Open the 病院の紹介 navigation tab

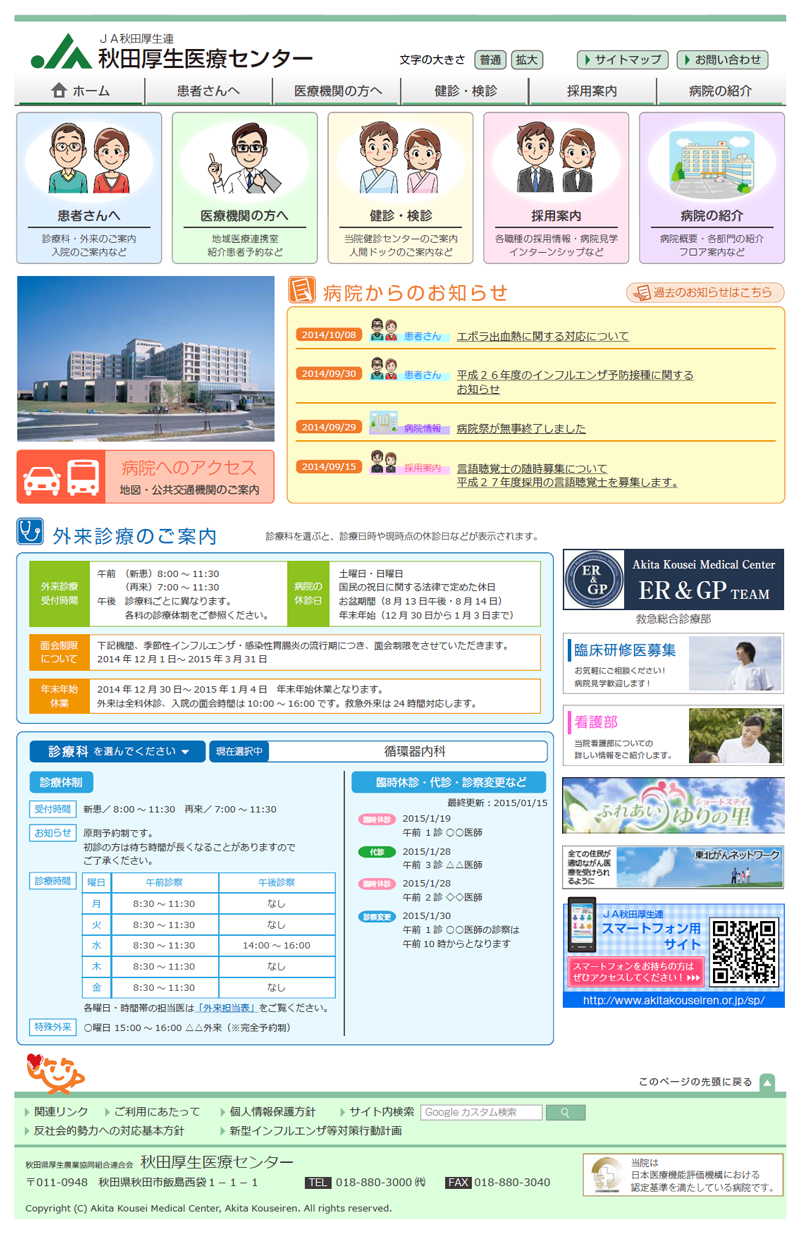click(x=720, y=91)
